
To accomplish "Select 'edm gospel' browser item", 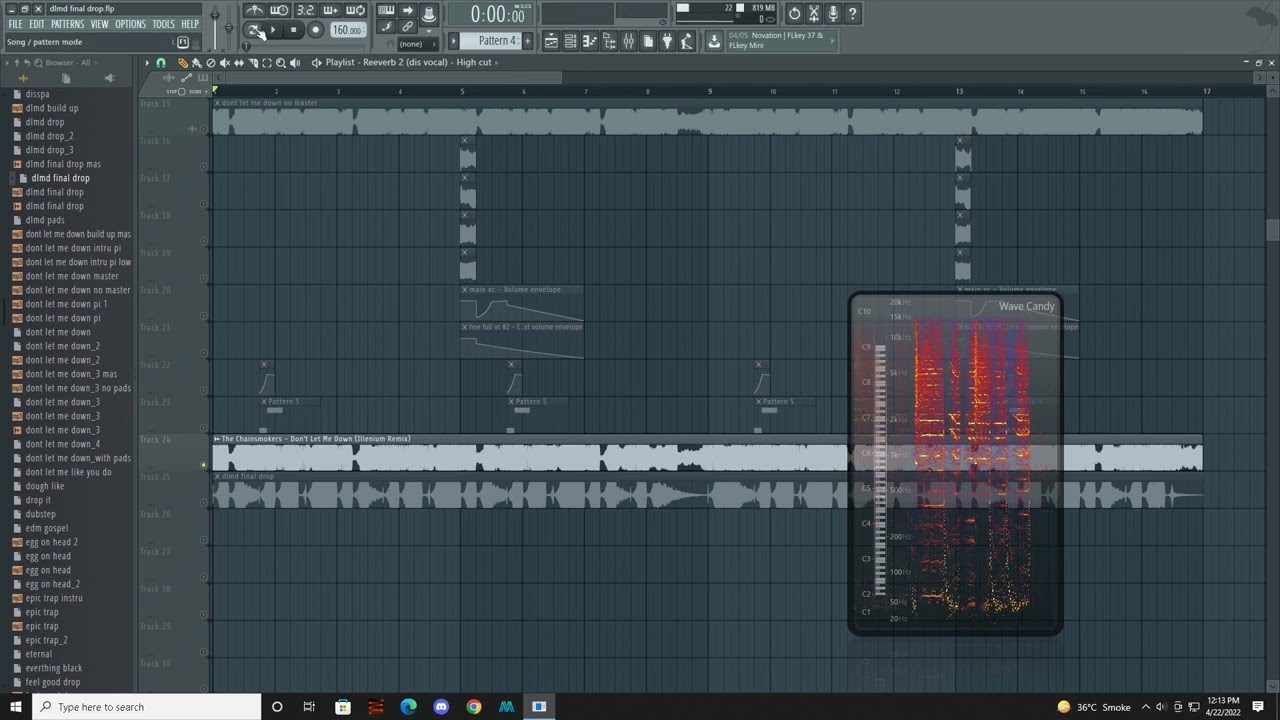I will (47, 528).
